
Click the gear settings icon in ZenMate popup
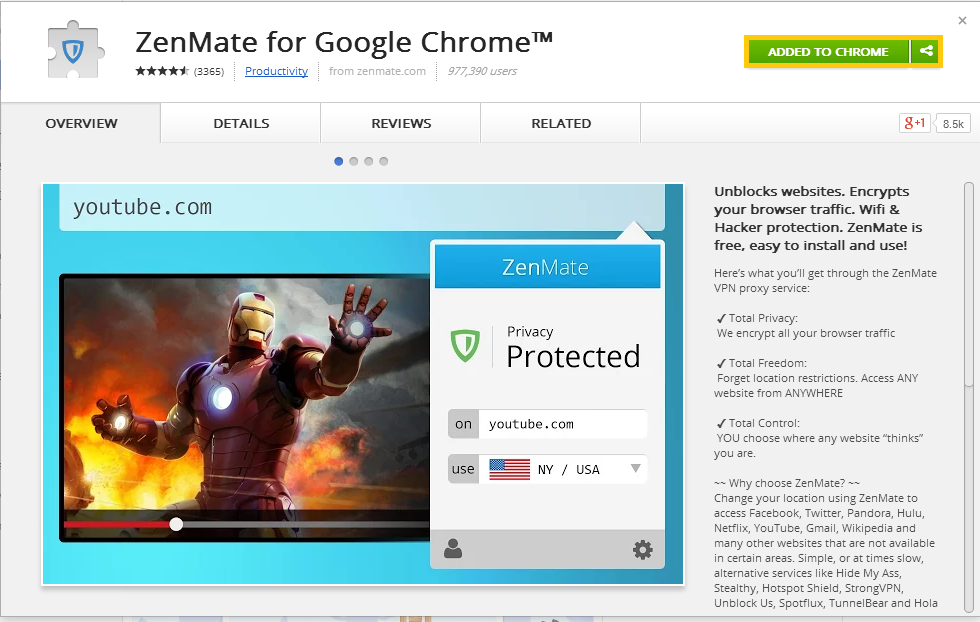pyautogui.click(x=642, y=549)
